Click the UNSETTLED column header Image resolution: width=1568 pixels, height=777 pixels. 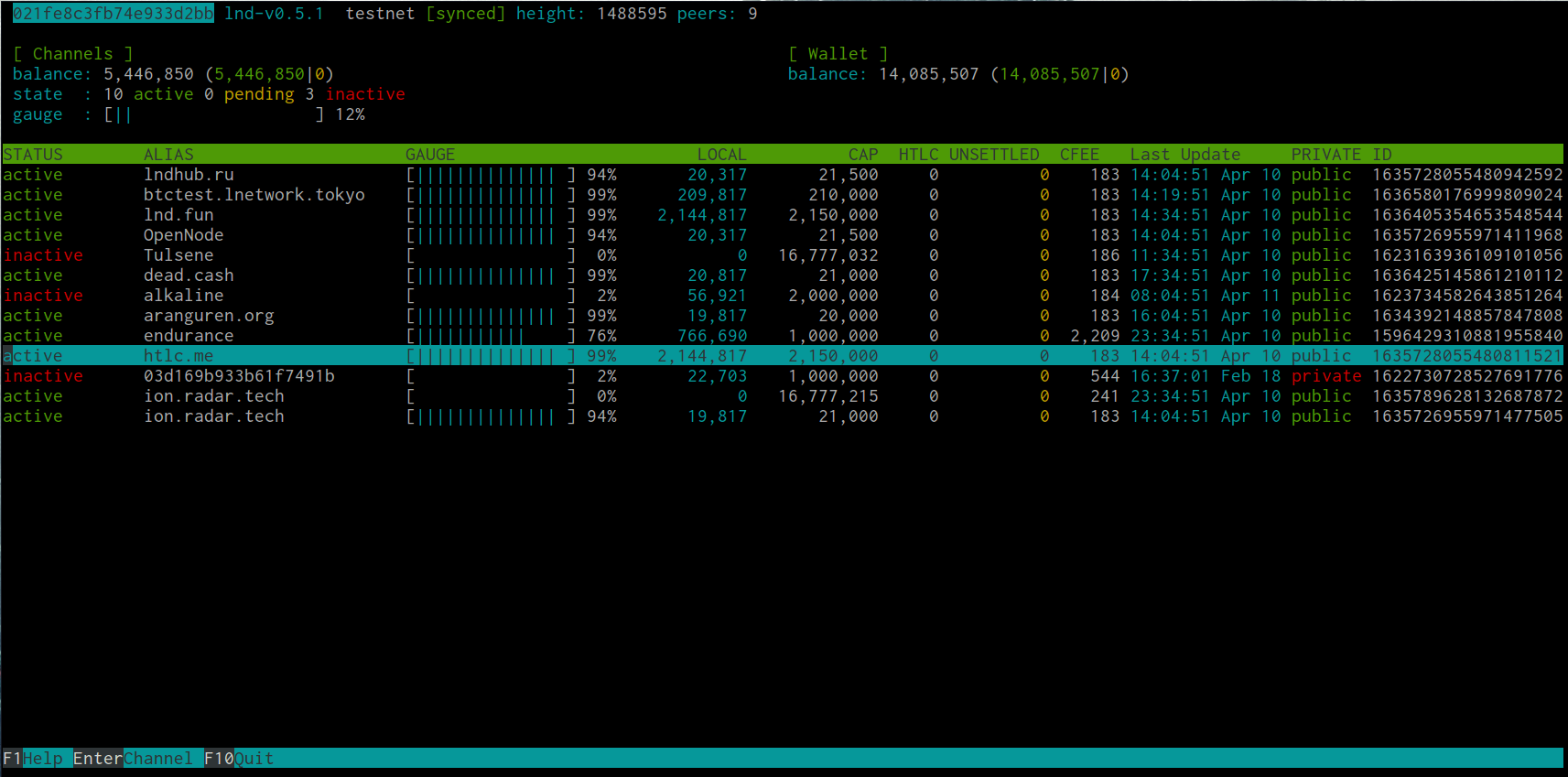[994, 155]
